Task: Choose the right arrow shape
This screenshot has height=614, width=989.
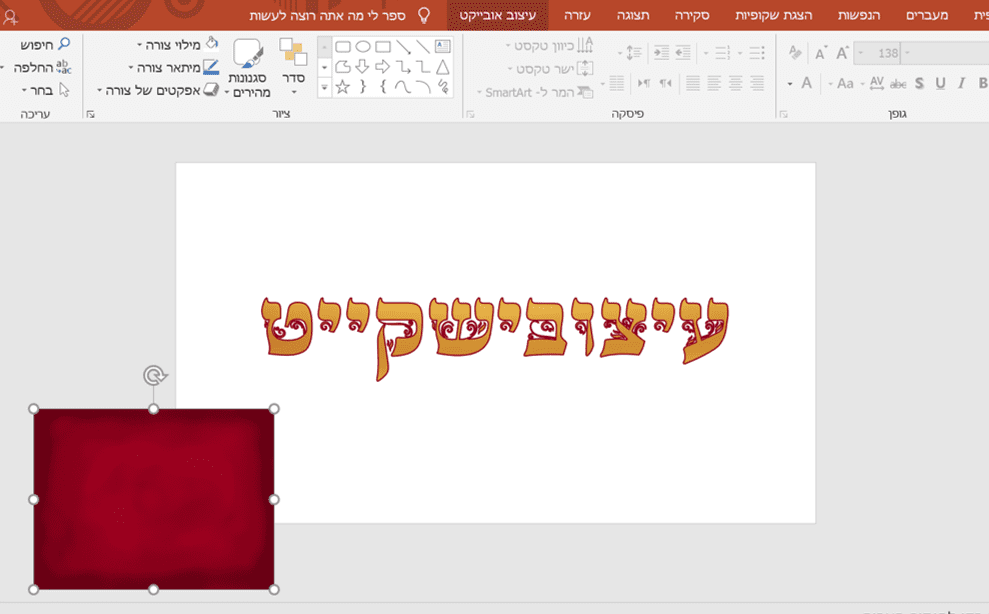Action: click(x=382, y=66)
